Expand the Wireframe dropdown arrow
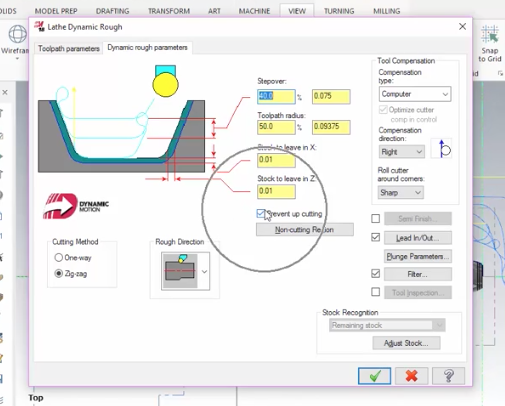 coord(17,59)
